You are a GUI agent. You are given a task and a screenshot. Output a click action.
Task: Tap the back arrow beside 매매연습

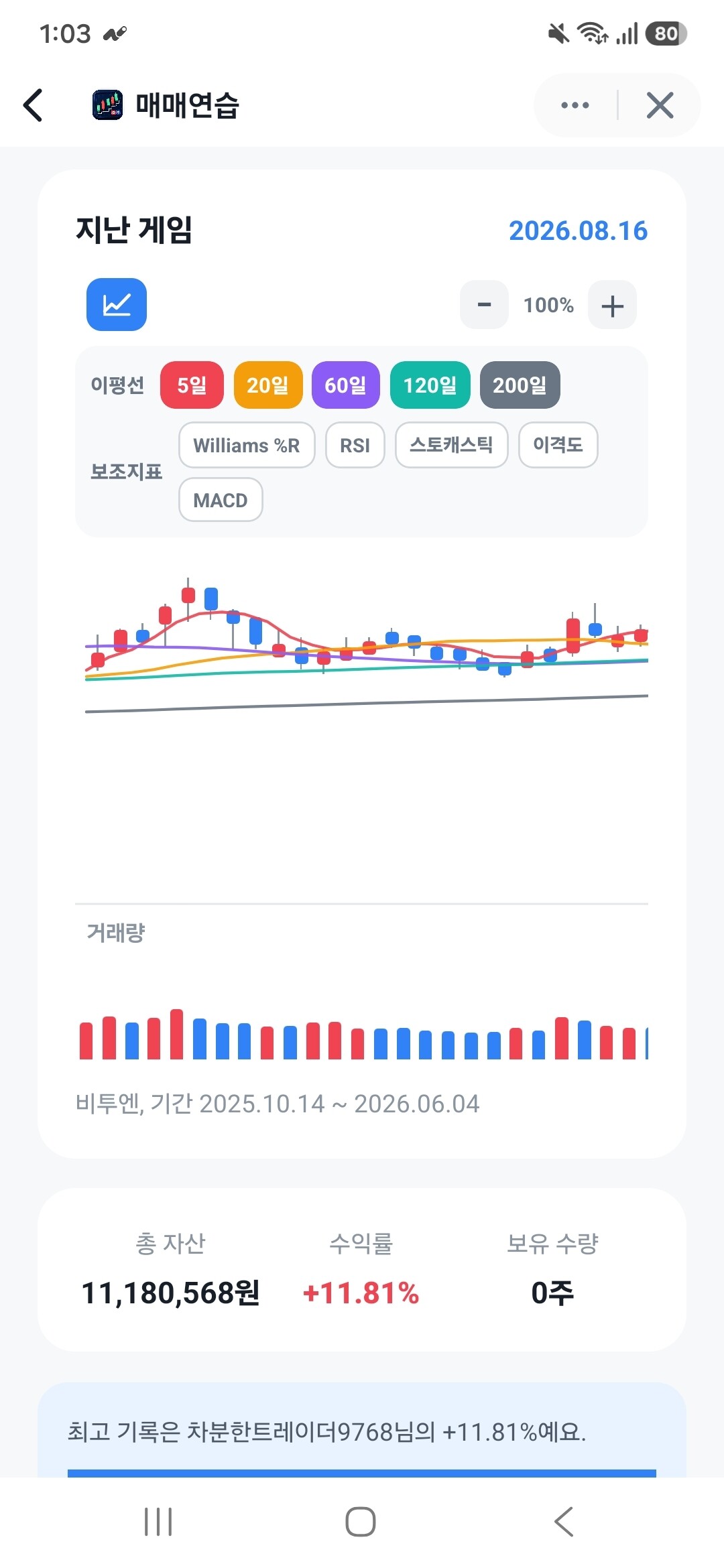point(33,105)
